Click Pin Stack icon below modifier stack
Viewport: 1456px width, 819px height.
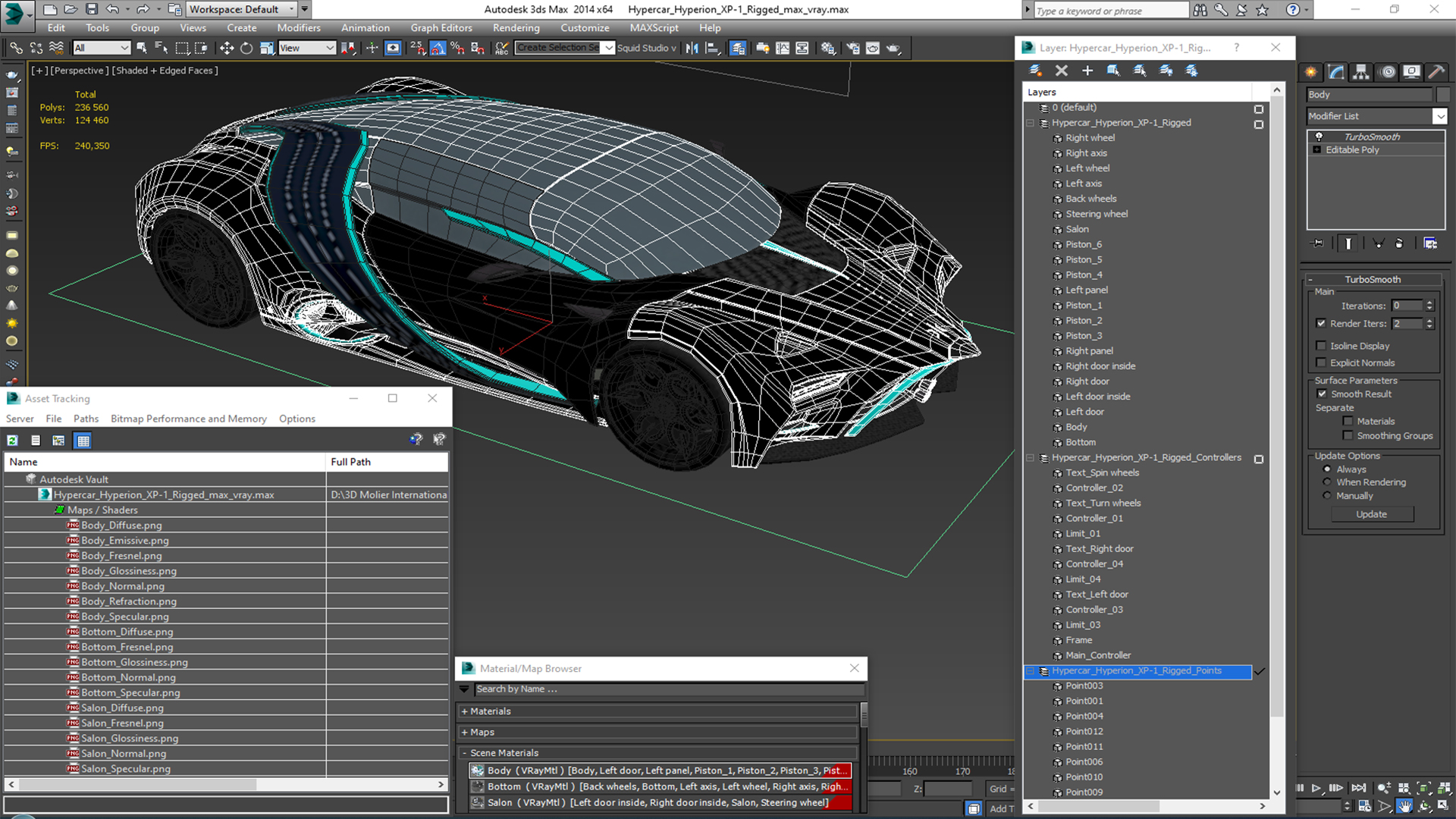tap(1318, 243)
